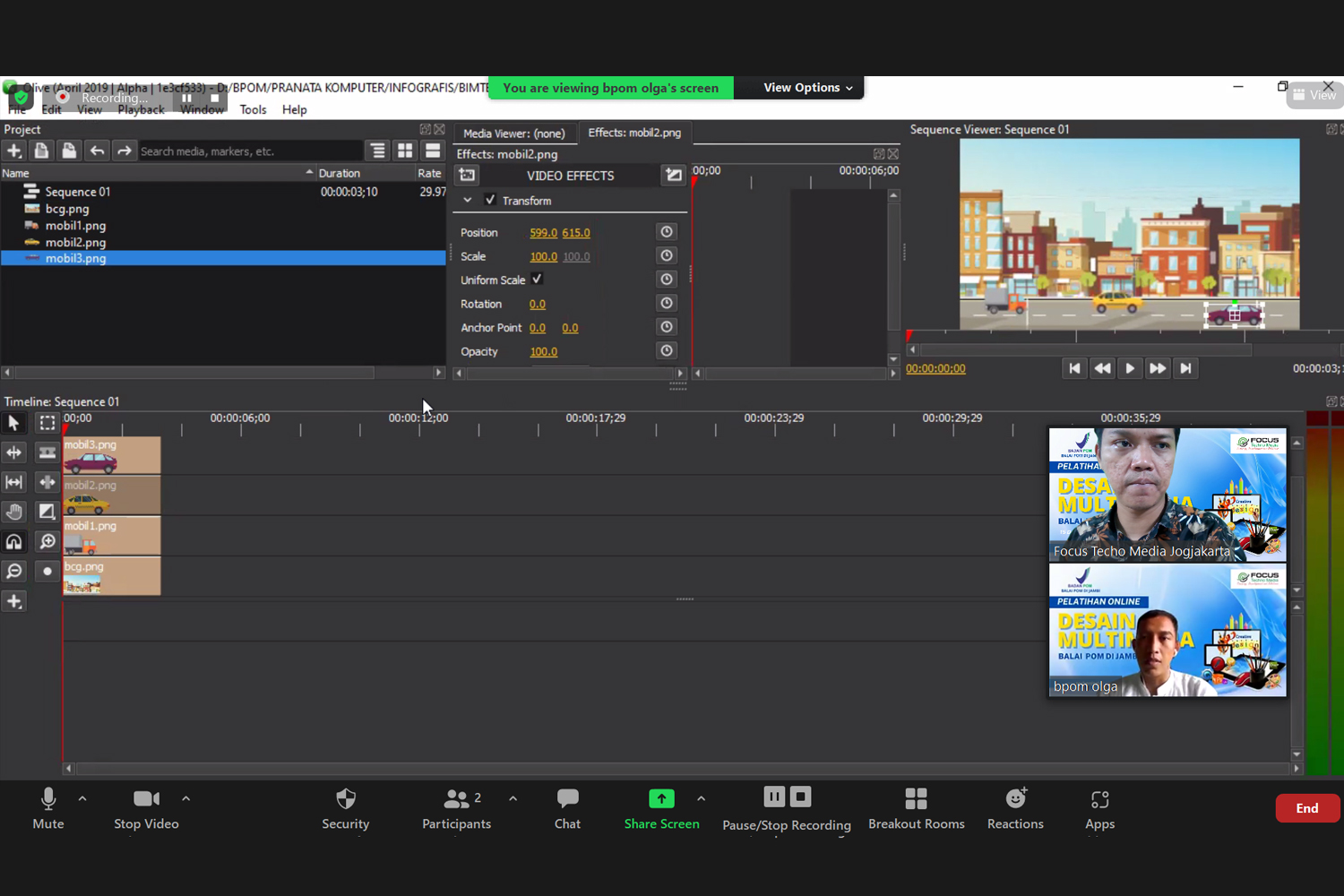Viewport: 1344px width, 896px height.
Task: Open the Tools menu
Action: 253,109
